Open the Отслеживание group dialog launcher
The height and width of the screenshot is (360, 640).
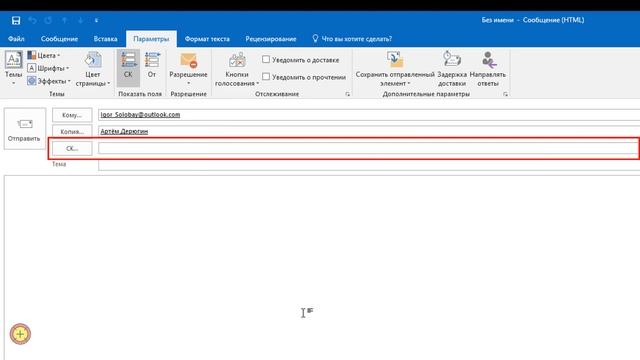(x=348, y=94)
